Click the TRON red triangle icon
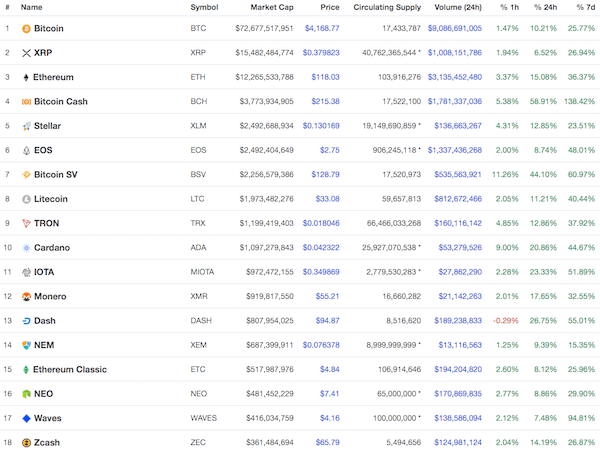600x454 pixels. [26, 223]
